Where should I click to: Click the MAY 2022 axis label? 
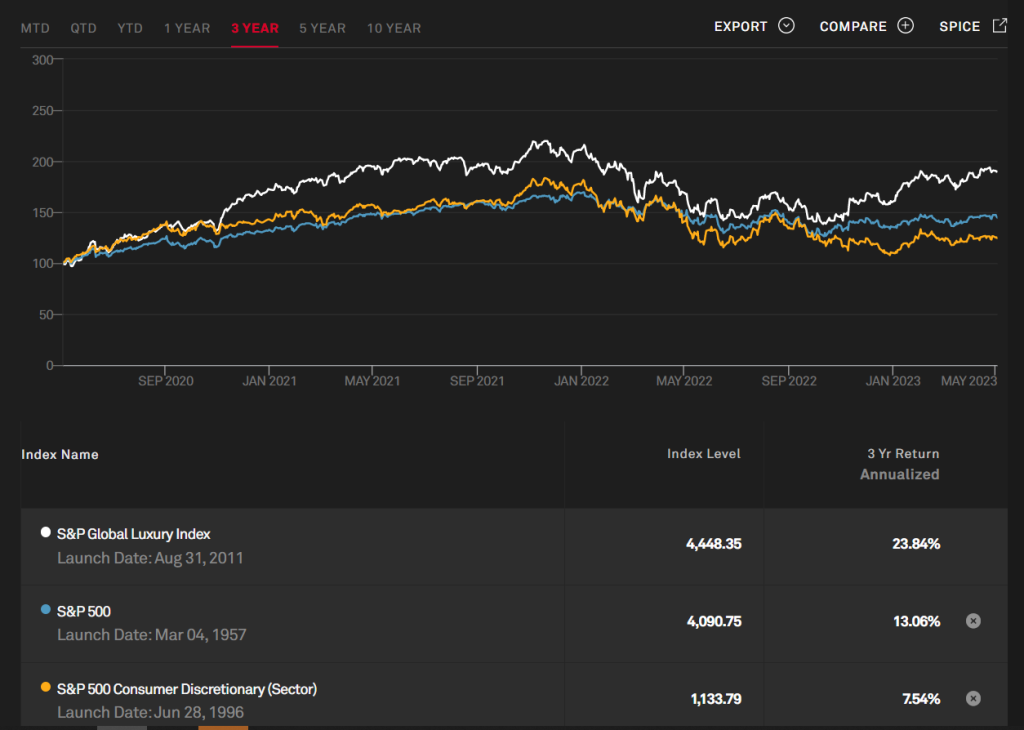(684, 381)
